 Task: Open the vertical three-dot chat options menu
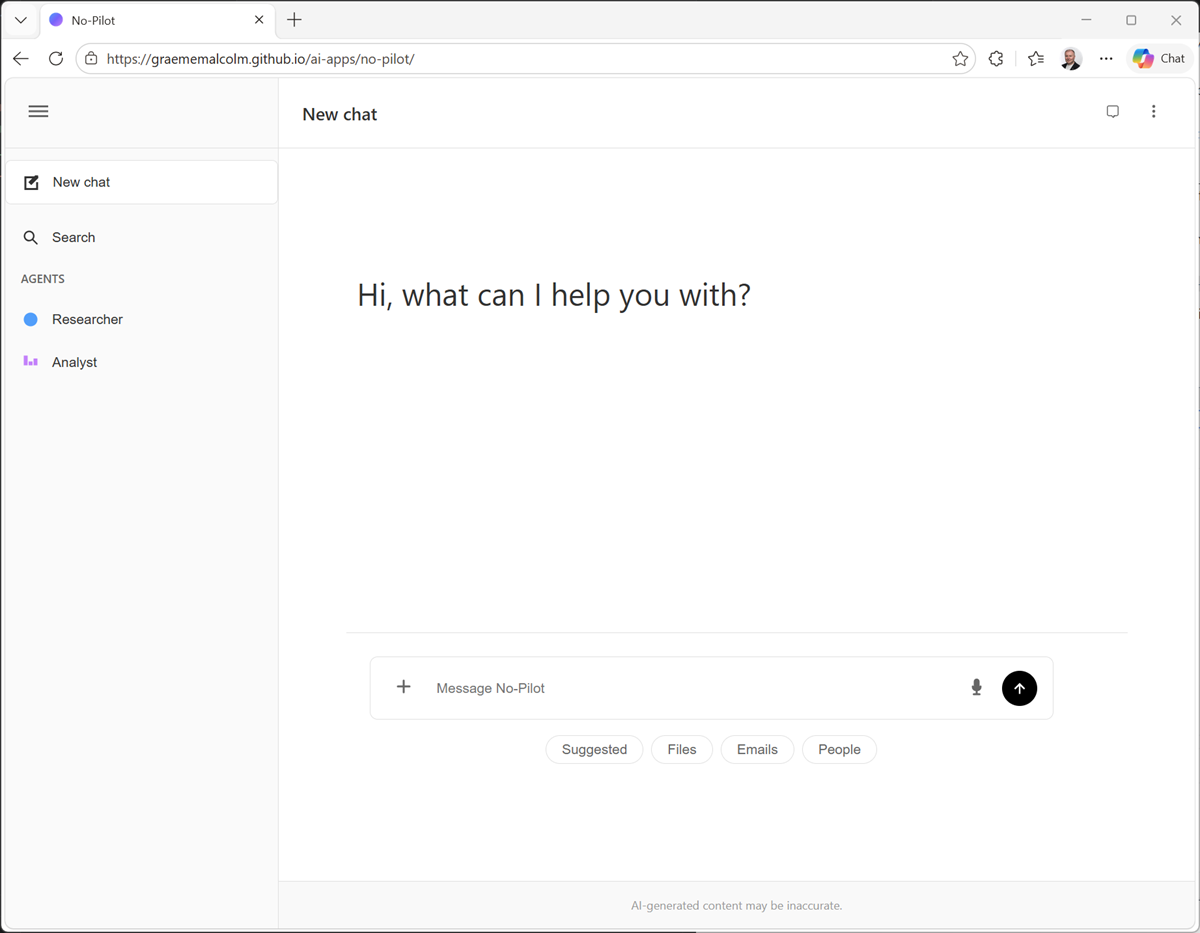pos(1153,112)
